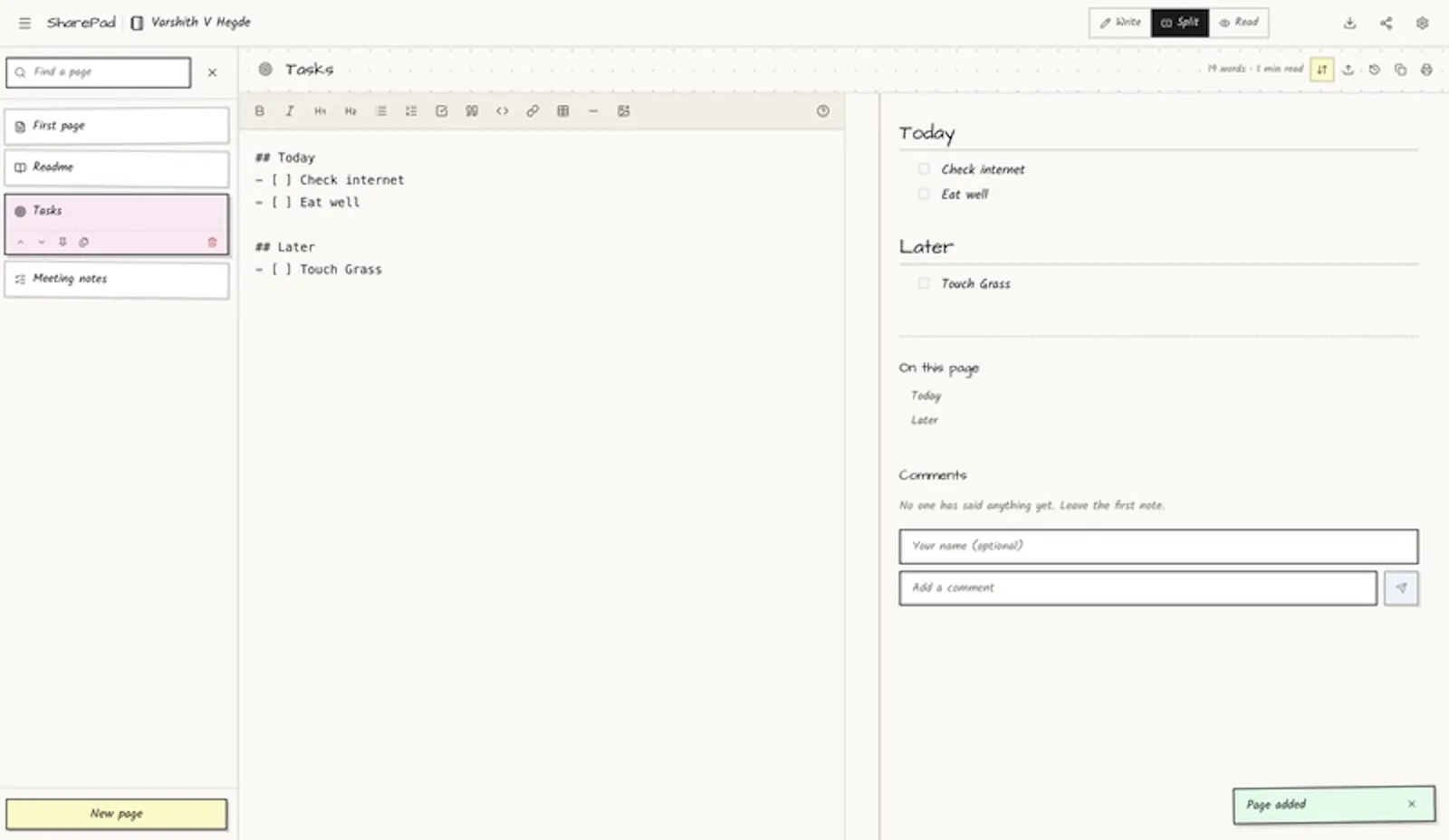This screenshot has width=1449, height=840.
Task: Insert a Heading 1 using the H1 icon
Action: point(320,111)
